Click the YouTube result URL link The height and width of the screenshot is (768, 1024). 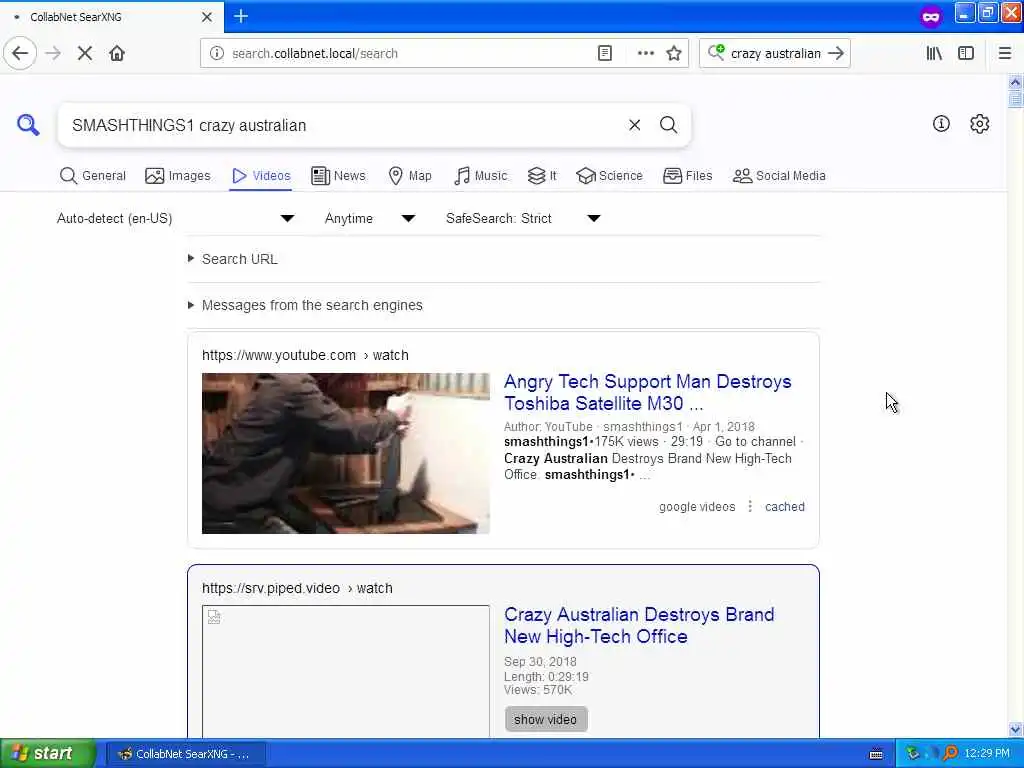(305, 355)
